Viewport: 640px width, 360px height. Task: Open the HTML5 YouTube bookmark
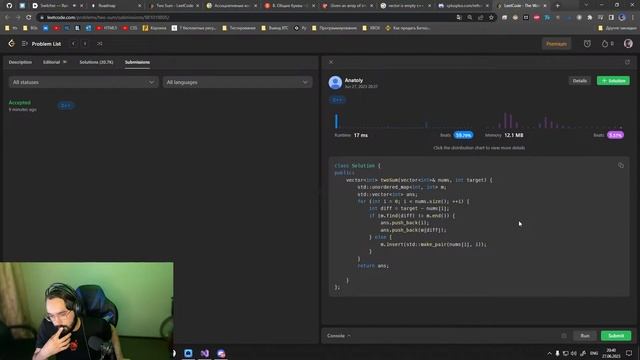pyautogui.click(x=107, y=28)
